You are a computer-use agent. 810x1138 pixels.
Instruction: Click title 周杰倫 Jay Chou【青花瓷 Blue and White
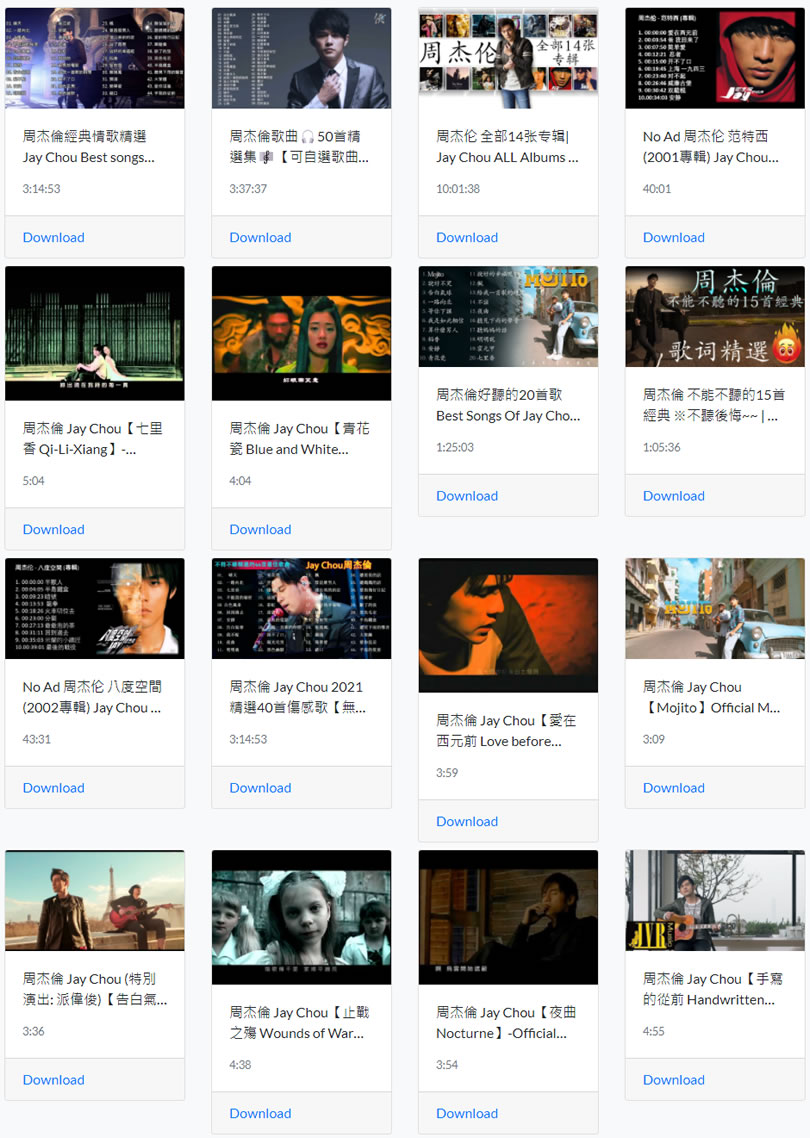tap(300, 439)
